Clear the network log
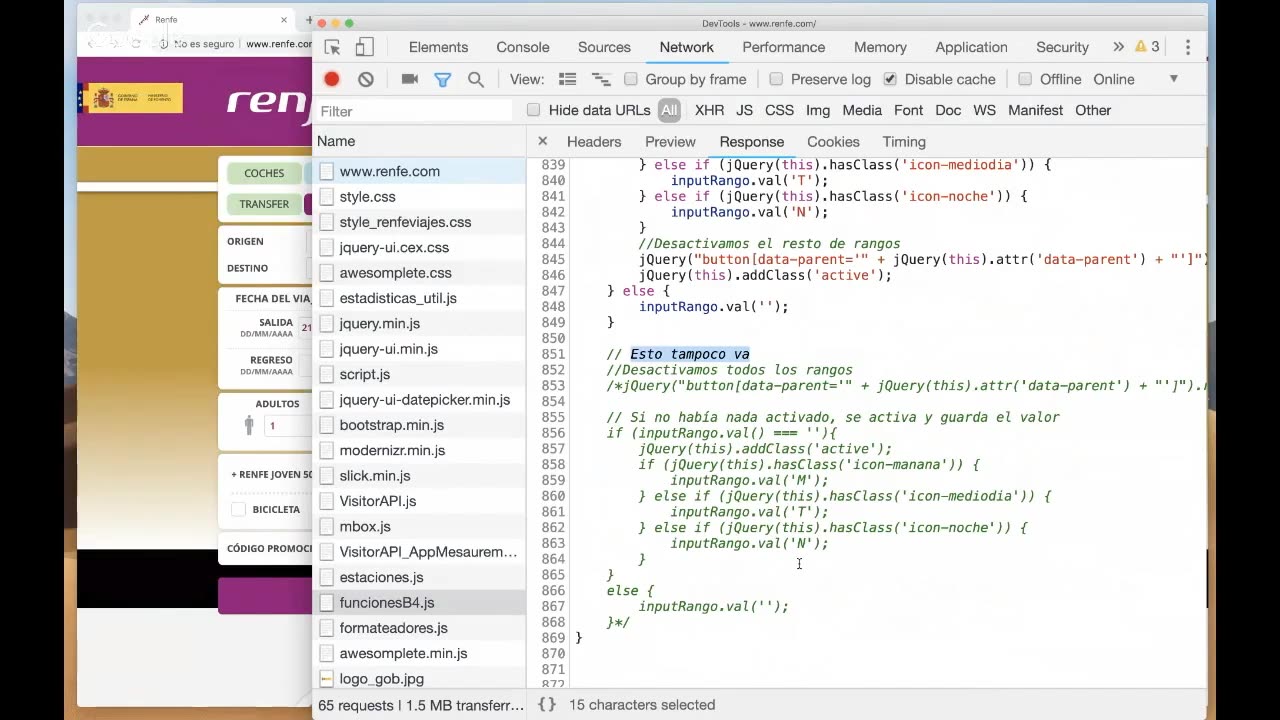The image size is (1280, 720). 366,79
